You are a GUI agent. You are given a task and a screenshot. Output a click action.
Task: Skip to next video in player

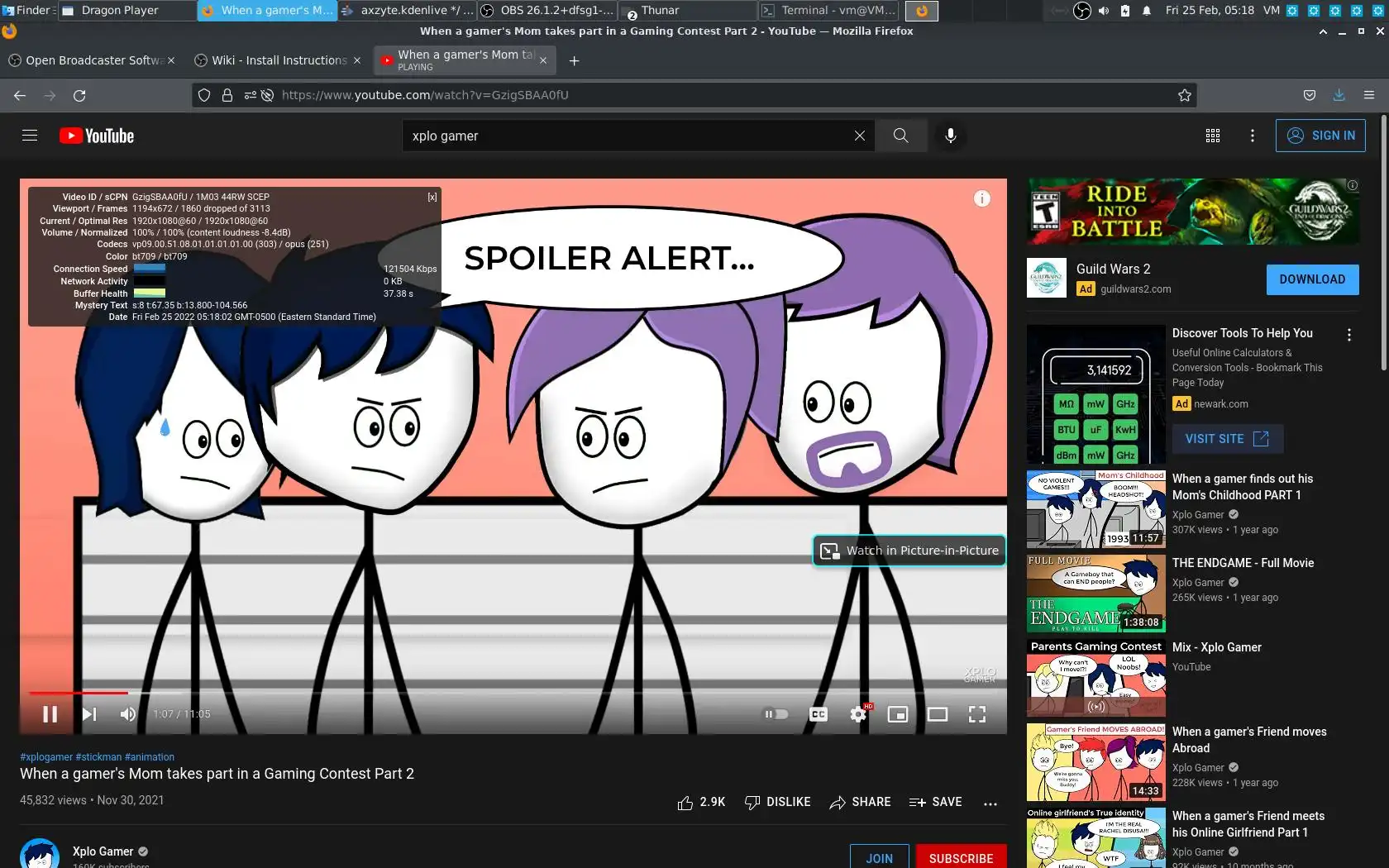pyautogui.click(x=89, y=714)
